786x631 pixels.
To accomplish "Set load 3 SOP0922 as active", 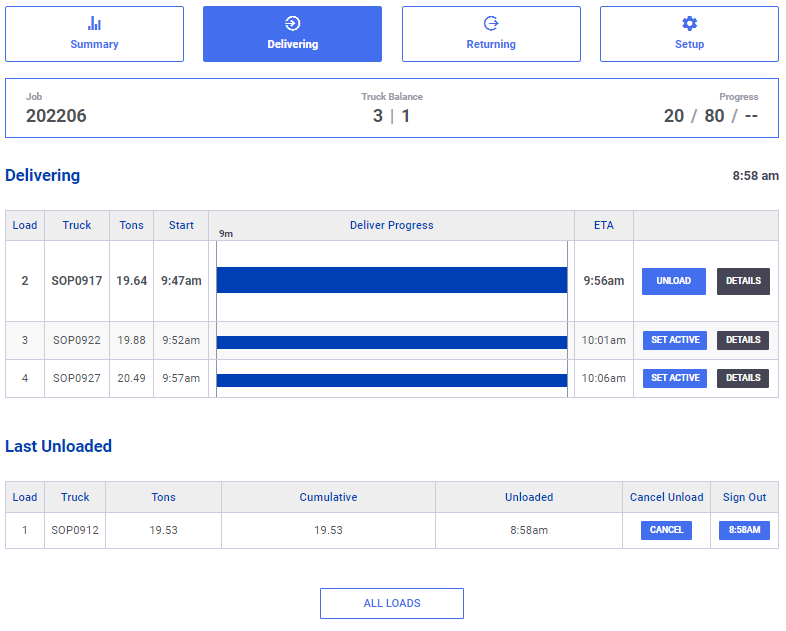I will 675,340.
